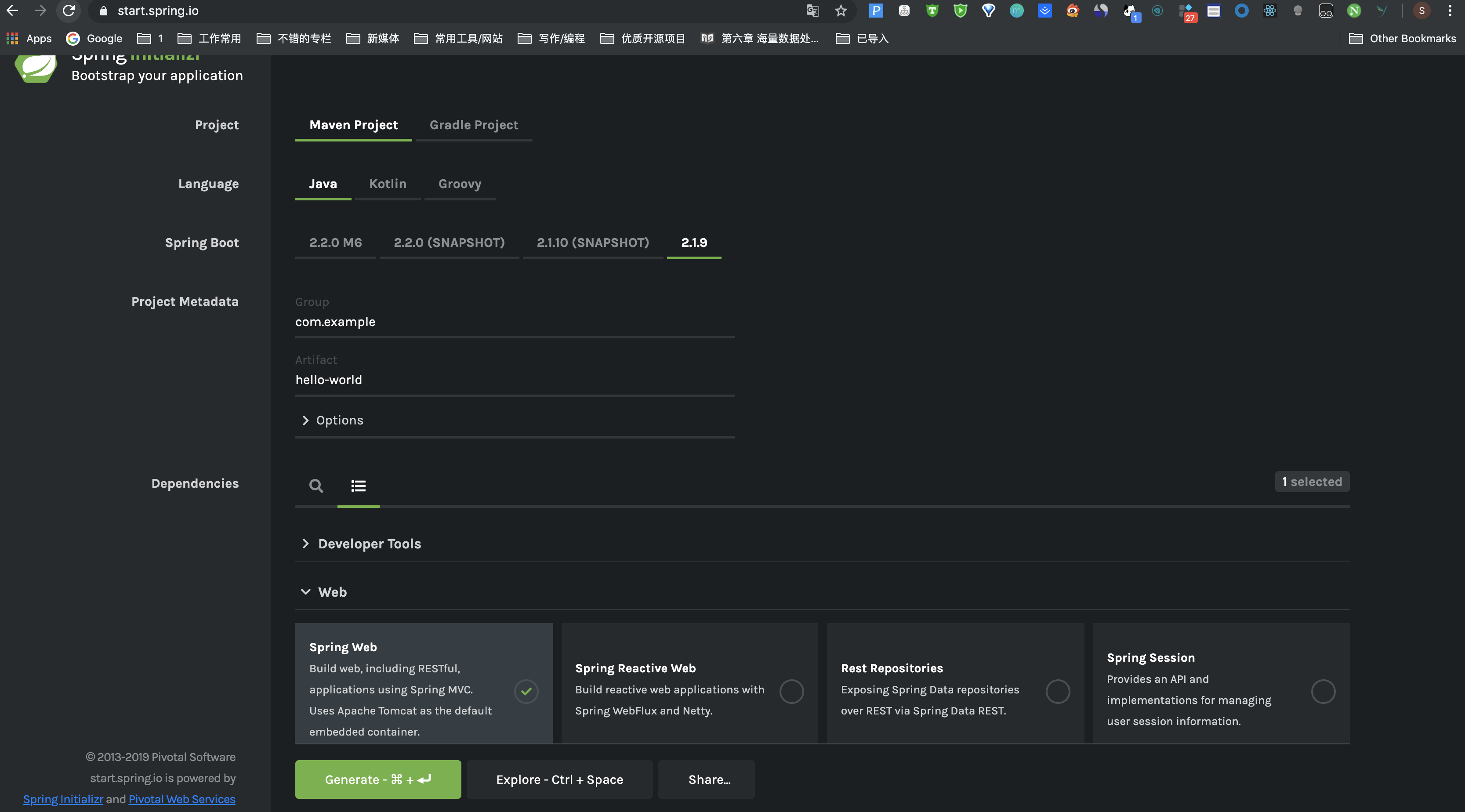Select the dependency list view icon
The height and width of the screenshot is (812, 1465).
click(x=358, y=486)
